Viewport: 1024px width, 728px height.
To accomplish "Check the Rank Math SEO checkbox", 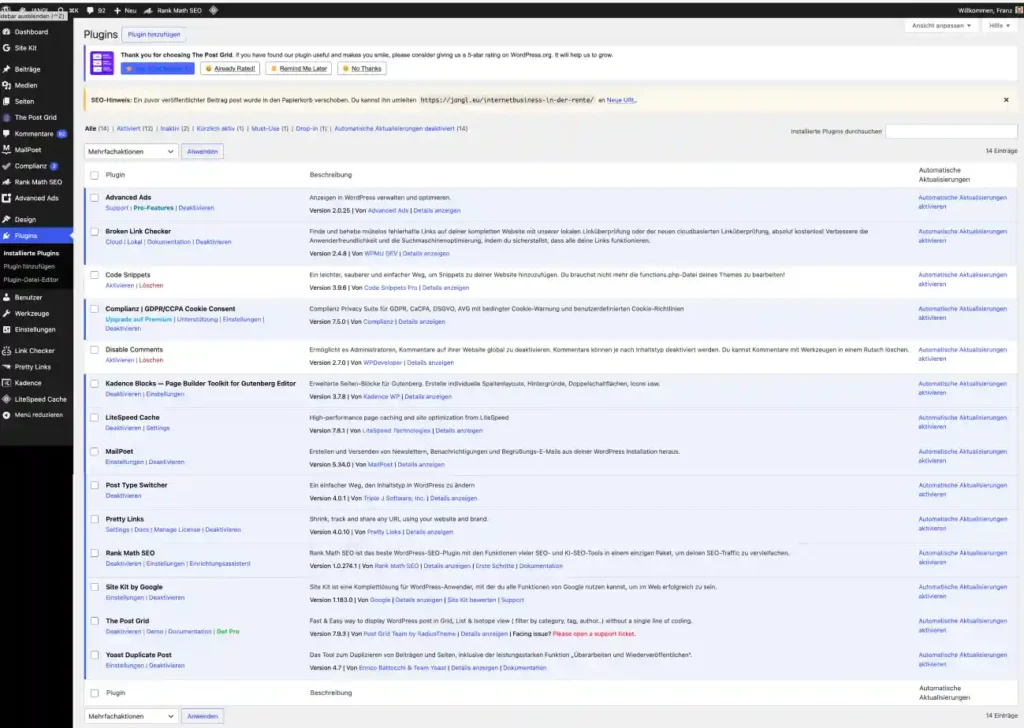I will pyautogui.click(x=95, y=553).
